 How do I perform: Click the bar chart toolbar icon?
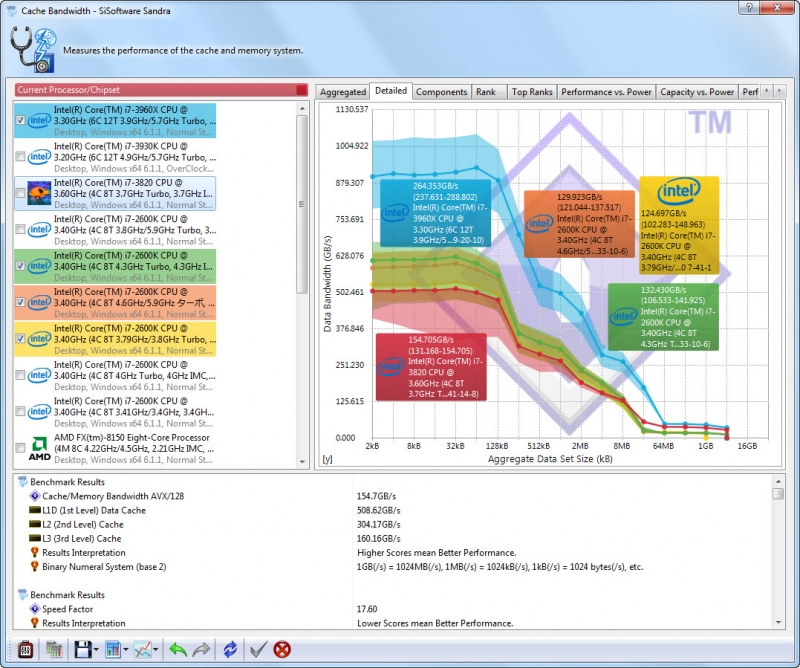pyautogui.click(x=112, y=650)
